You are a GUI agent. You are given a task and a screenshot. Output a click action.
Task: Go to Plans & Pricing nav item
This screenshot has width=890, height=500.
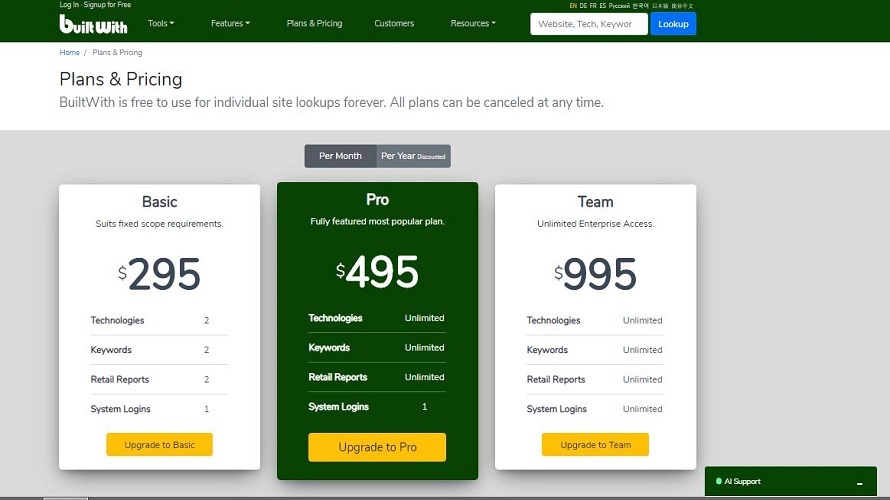[314, 23]
